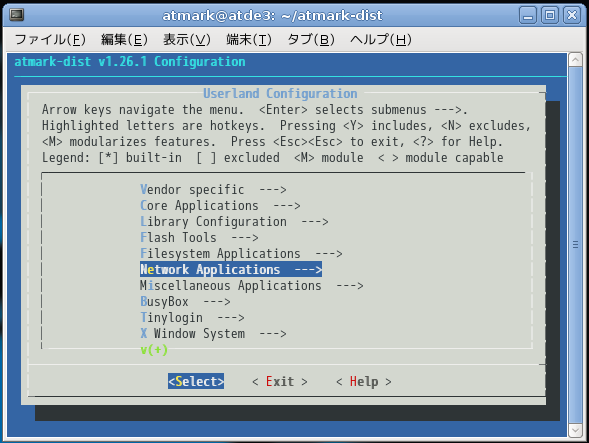The height and width of the screenshot is (443, 589).
Task: Open the Core Applications submenu
Action: [220, 206]
